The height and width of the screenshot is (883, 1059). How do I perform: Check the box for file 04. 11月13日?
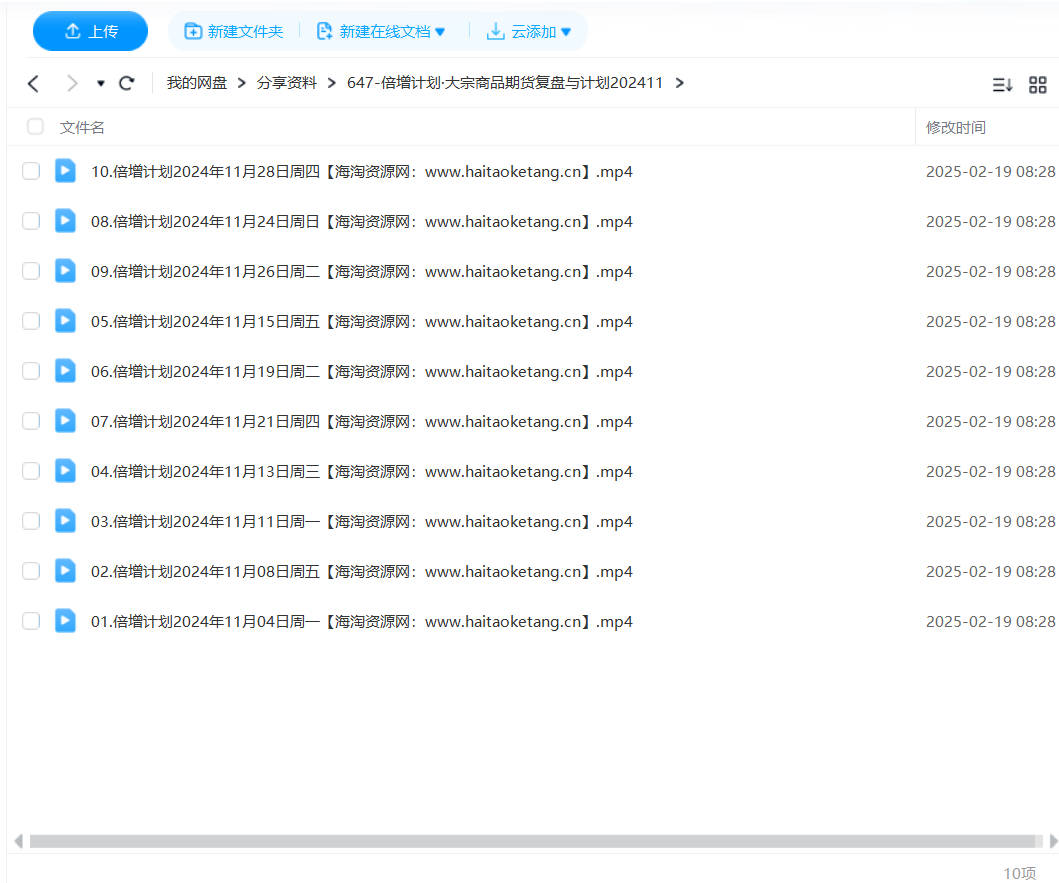pos(31,471)
